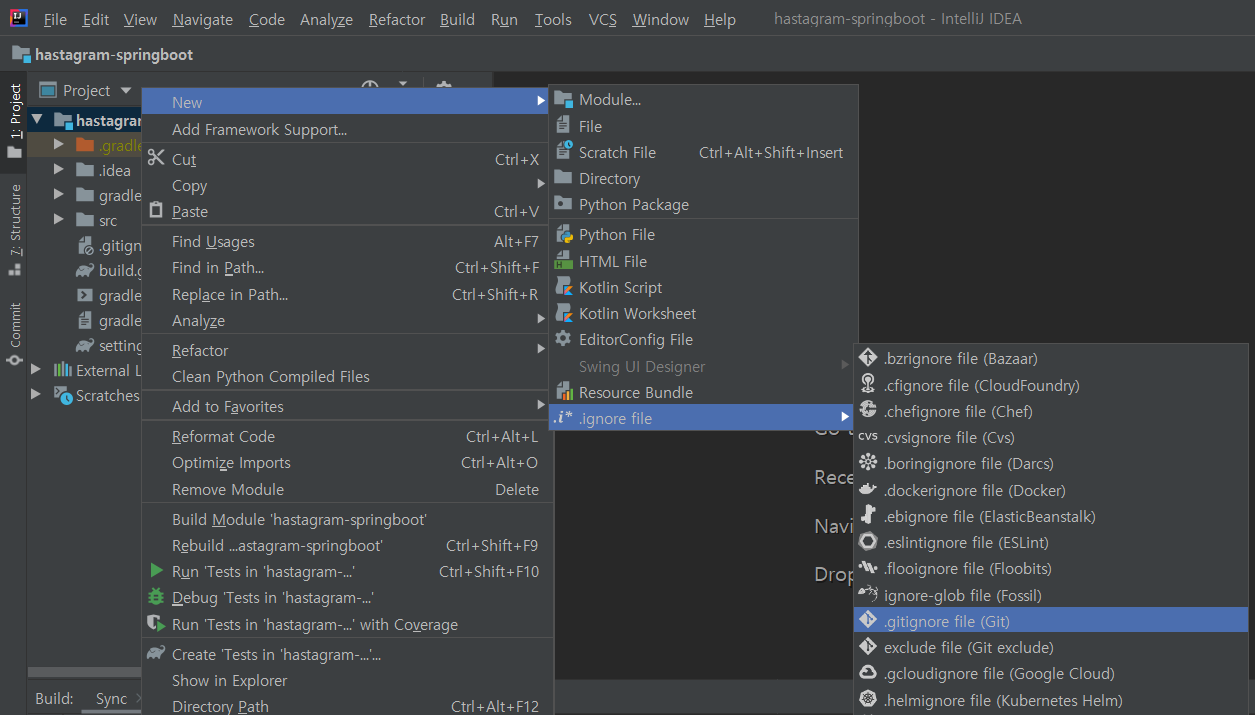Open the Commit tool window tab

click(x=15, y=334)
